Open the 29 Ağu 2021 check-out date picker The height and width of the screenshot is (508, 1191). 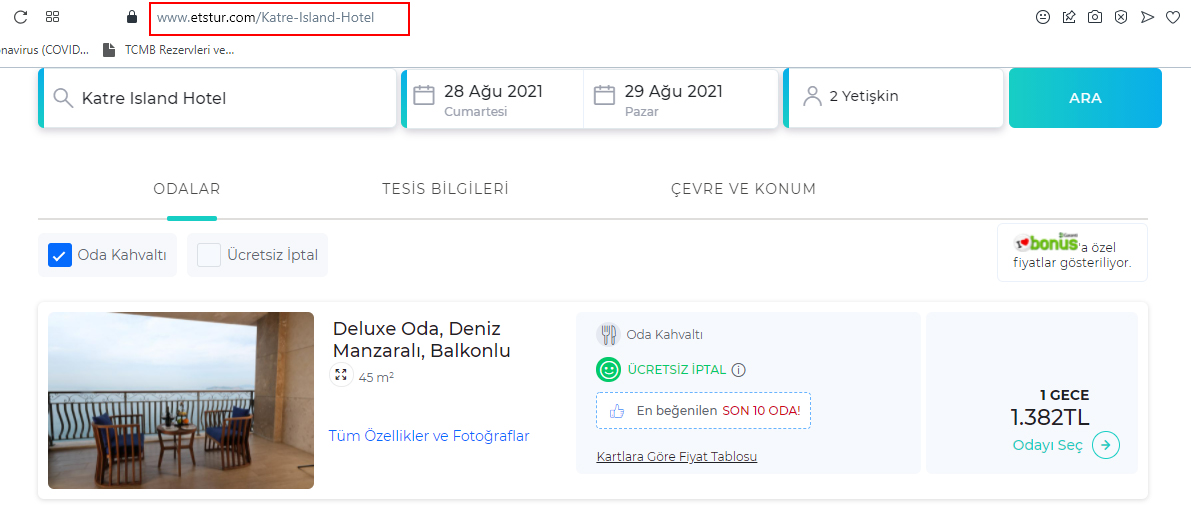pyautogui.click(x=681, y=99)
